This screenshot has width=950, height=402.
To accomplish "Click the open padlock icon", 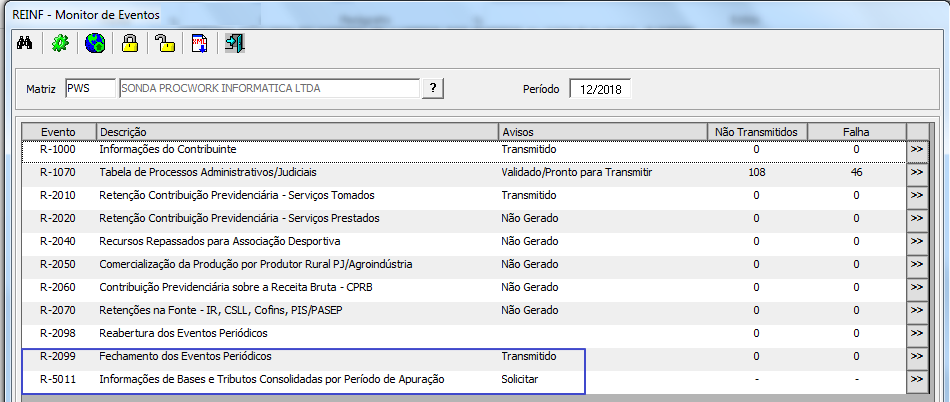I will [x=165, y=44].
